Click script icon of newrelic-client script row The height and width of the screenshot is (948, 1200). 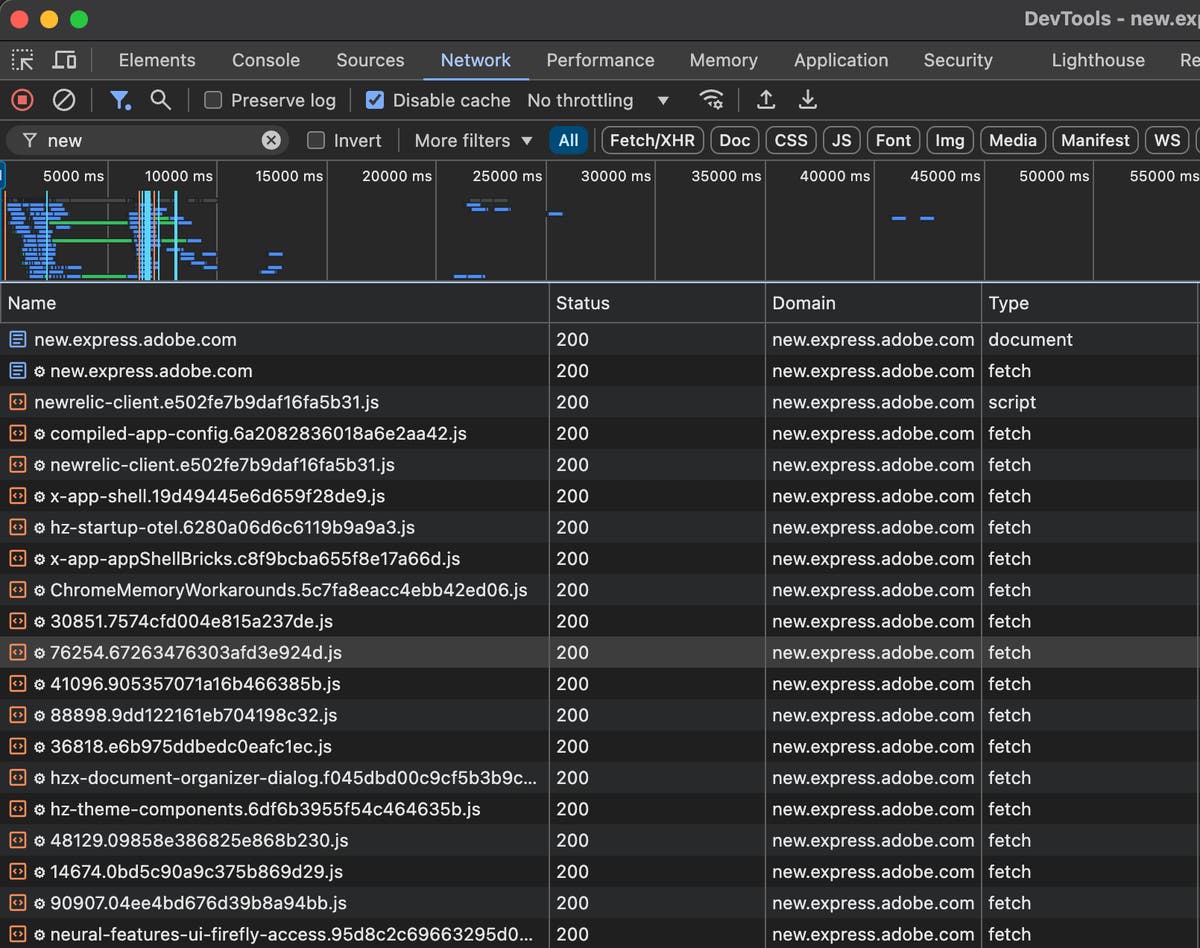[x=17, y=402]
